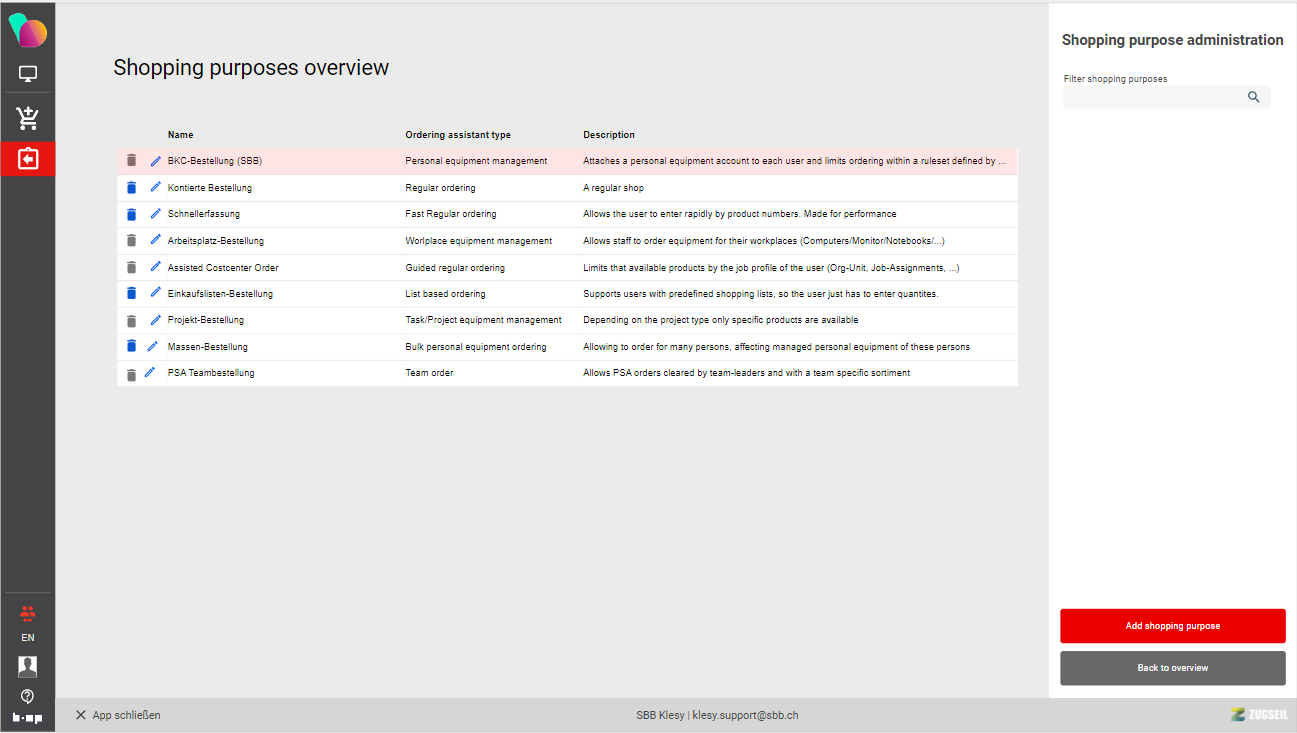Edit the PSA Teambestellung entry
The height and width of the screenshot is (733, 1297).
(150, 372)
